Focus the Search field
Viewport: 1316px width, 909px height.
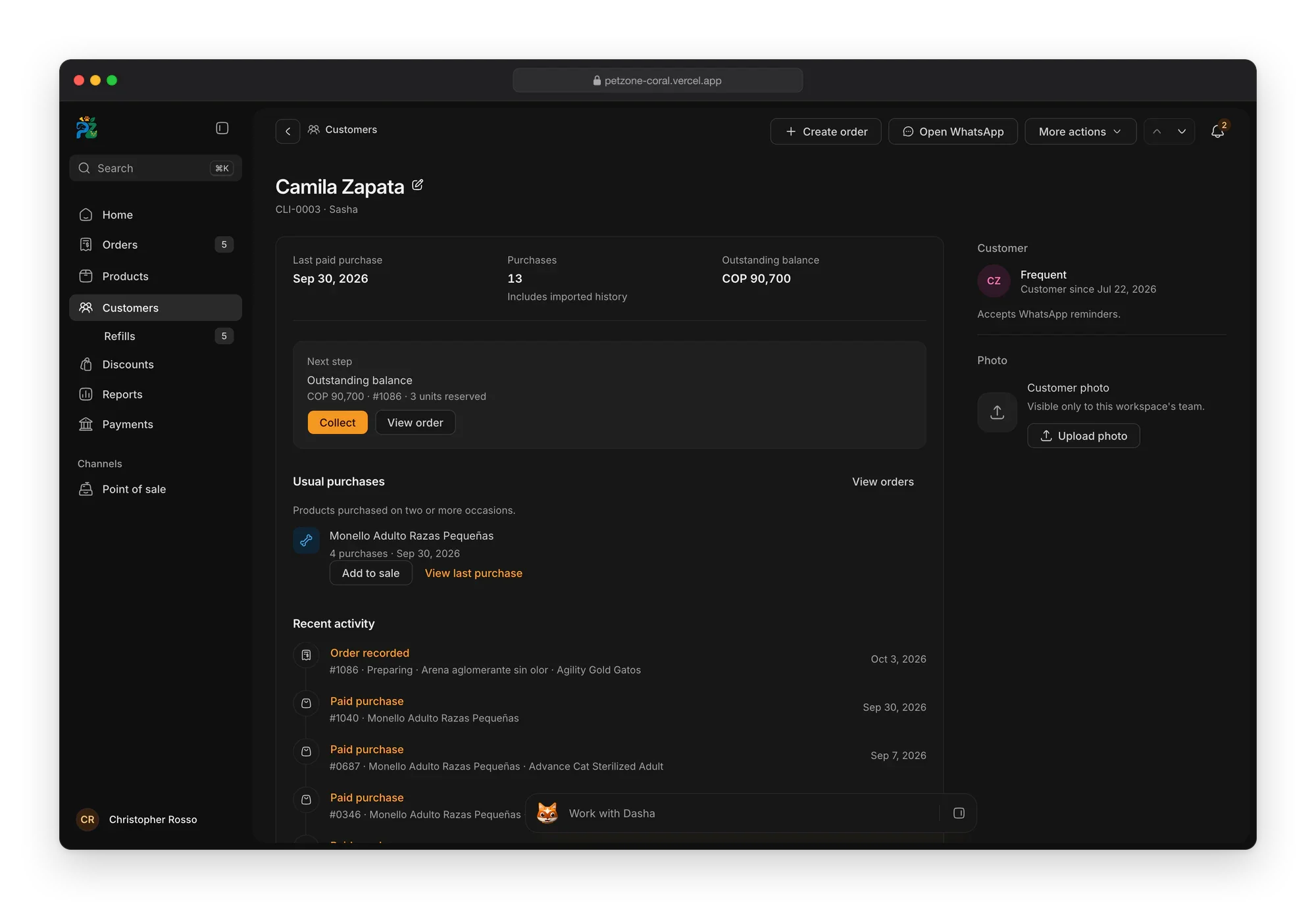coord(155,168)
